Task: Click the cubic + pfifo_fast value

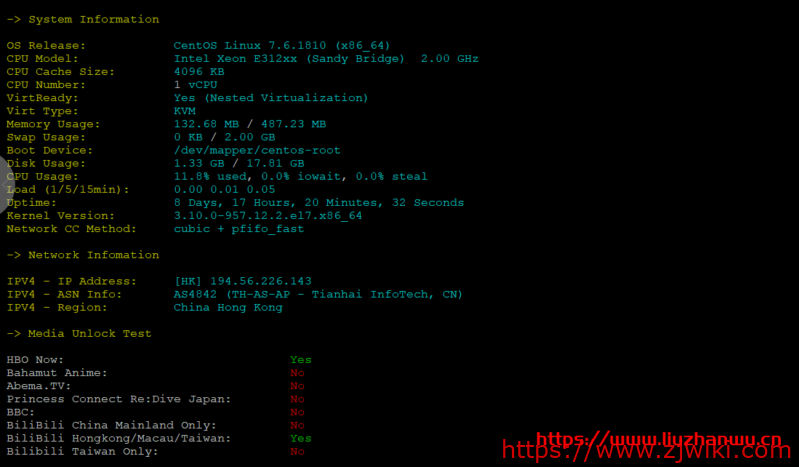Action: [238, 229]
